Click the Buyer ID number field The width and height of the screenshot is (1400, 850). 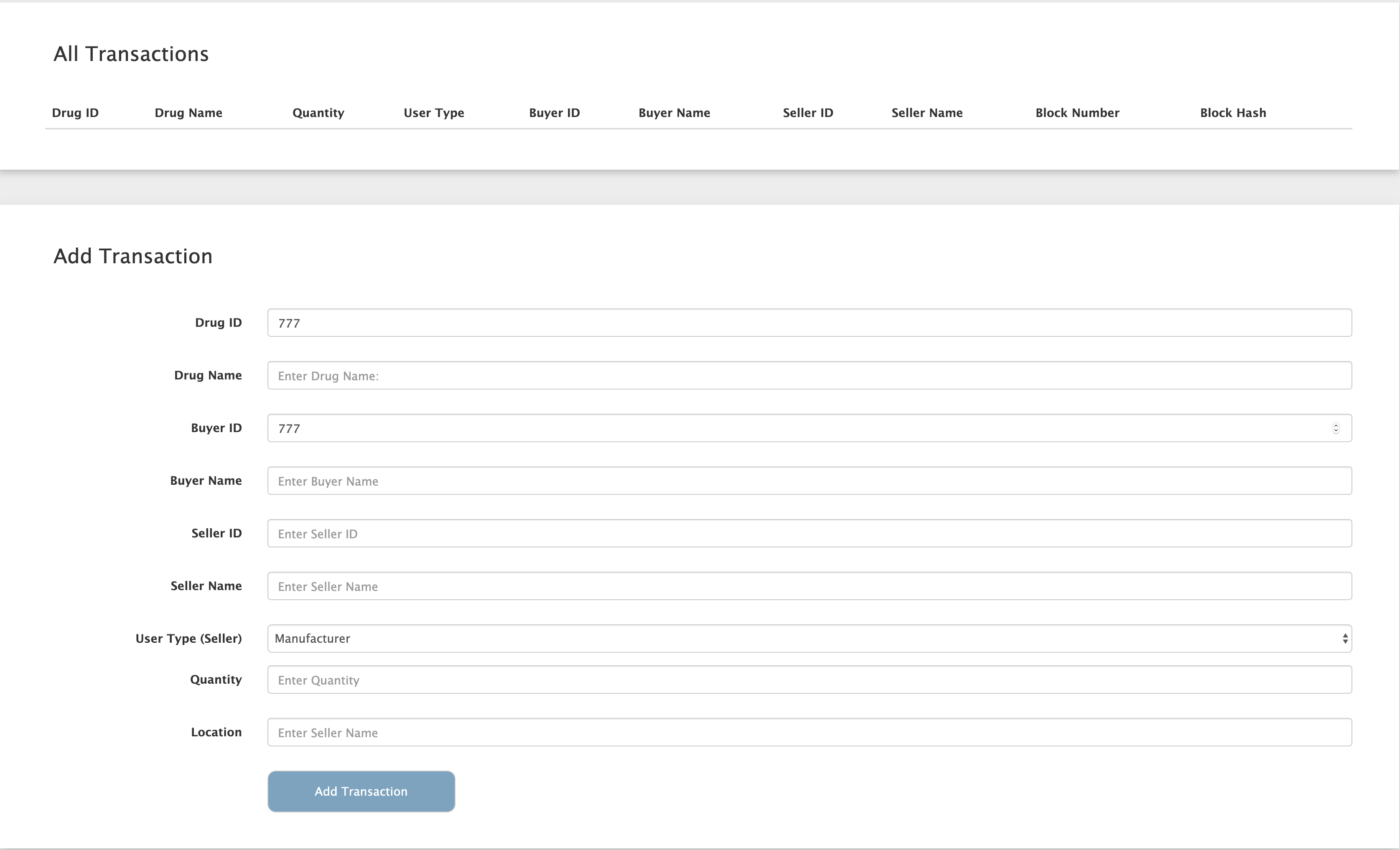[x=795, y=428]
